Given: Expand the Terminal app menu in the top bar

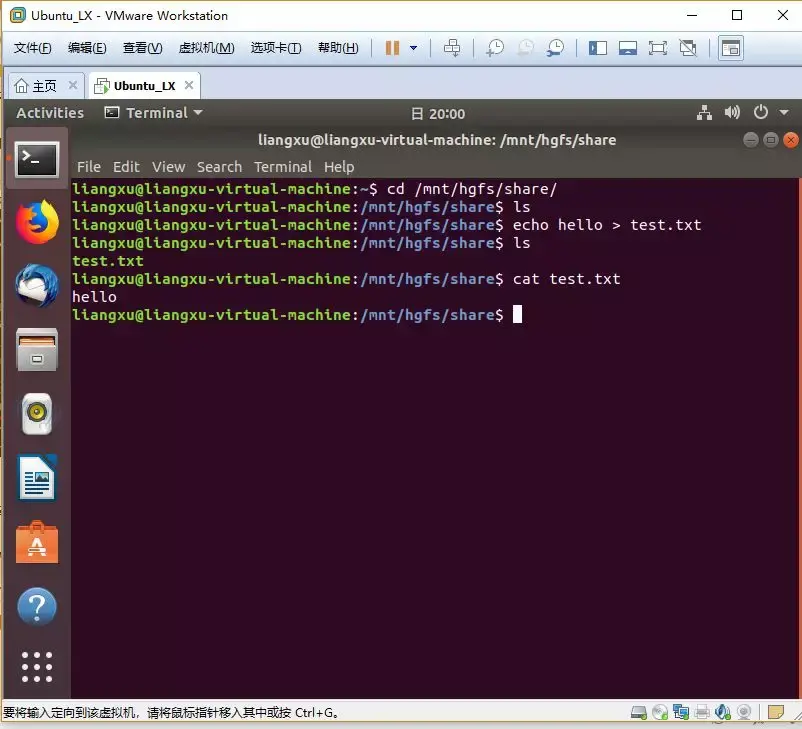Looking at the screenshot, I should coord(153,113).
